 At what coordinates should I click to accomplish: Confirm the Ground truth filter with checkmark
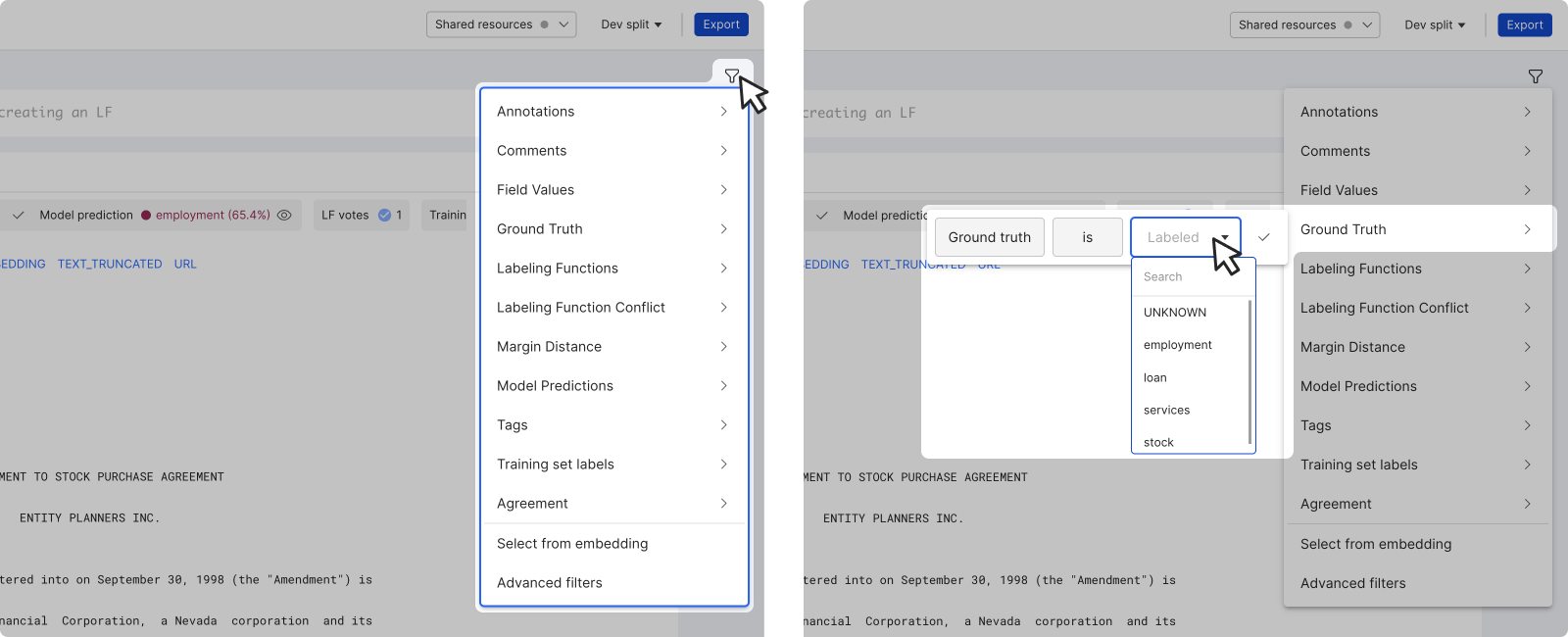coord(1264,237)
